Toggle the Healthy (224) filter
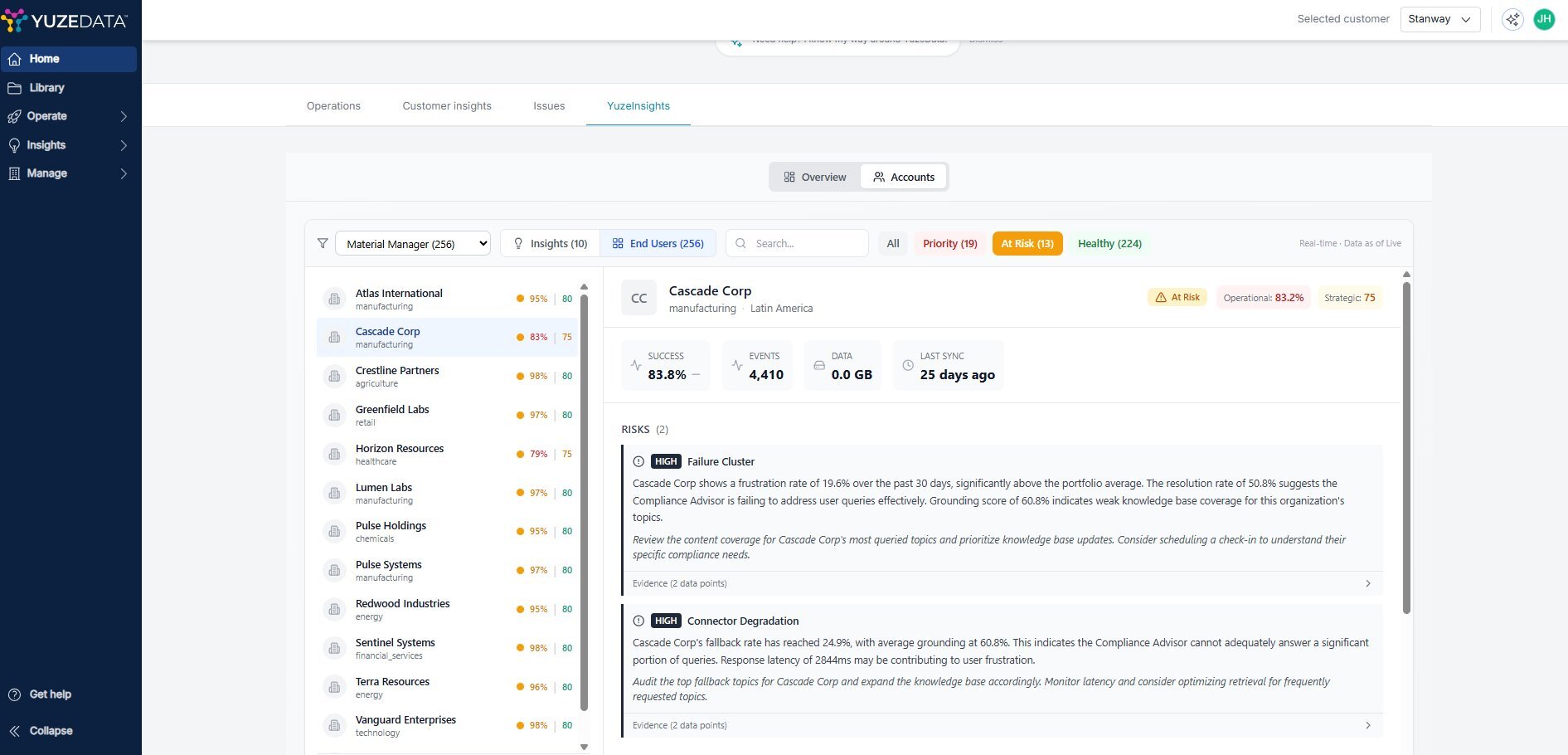This screenshot has height=755, width=1568. pos(1109,243)
